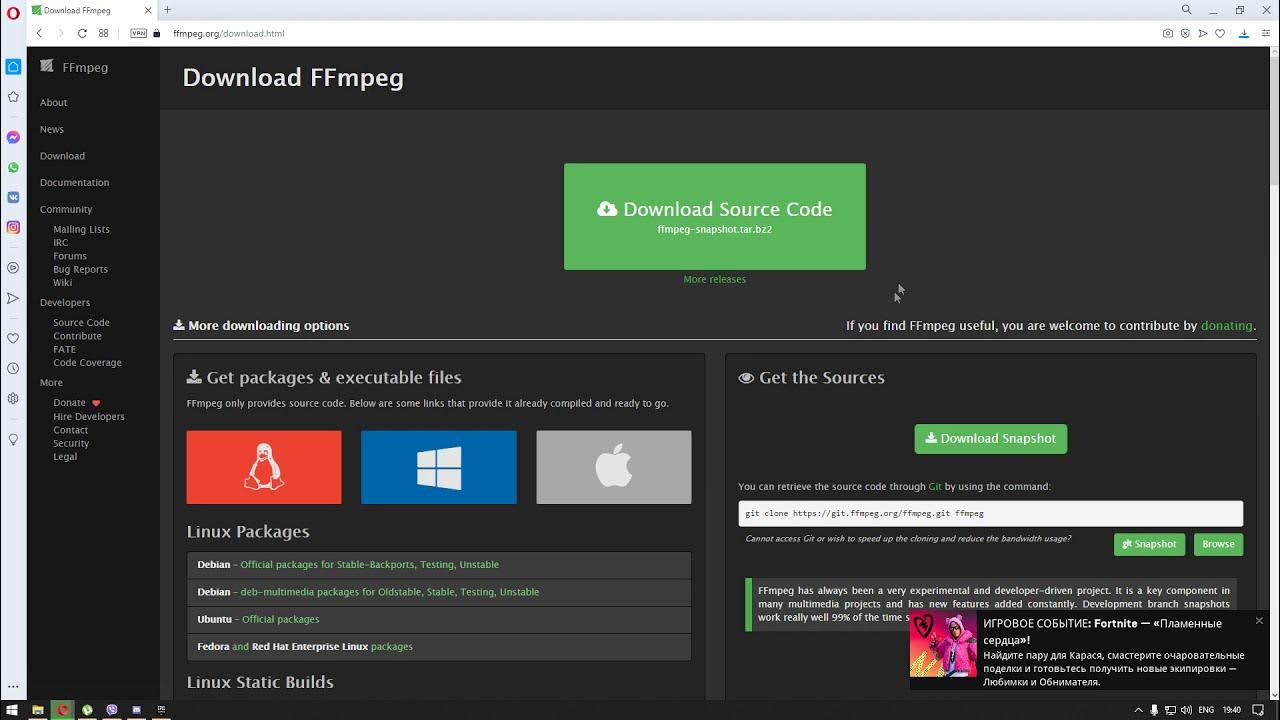Open the Download menu item
This screenshot has height=720, width=1280.
(62, 156)
